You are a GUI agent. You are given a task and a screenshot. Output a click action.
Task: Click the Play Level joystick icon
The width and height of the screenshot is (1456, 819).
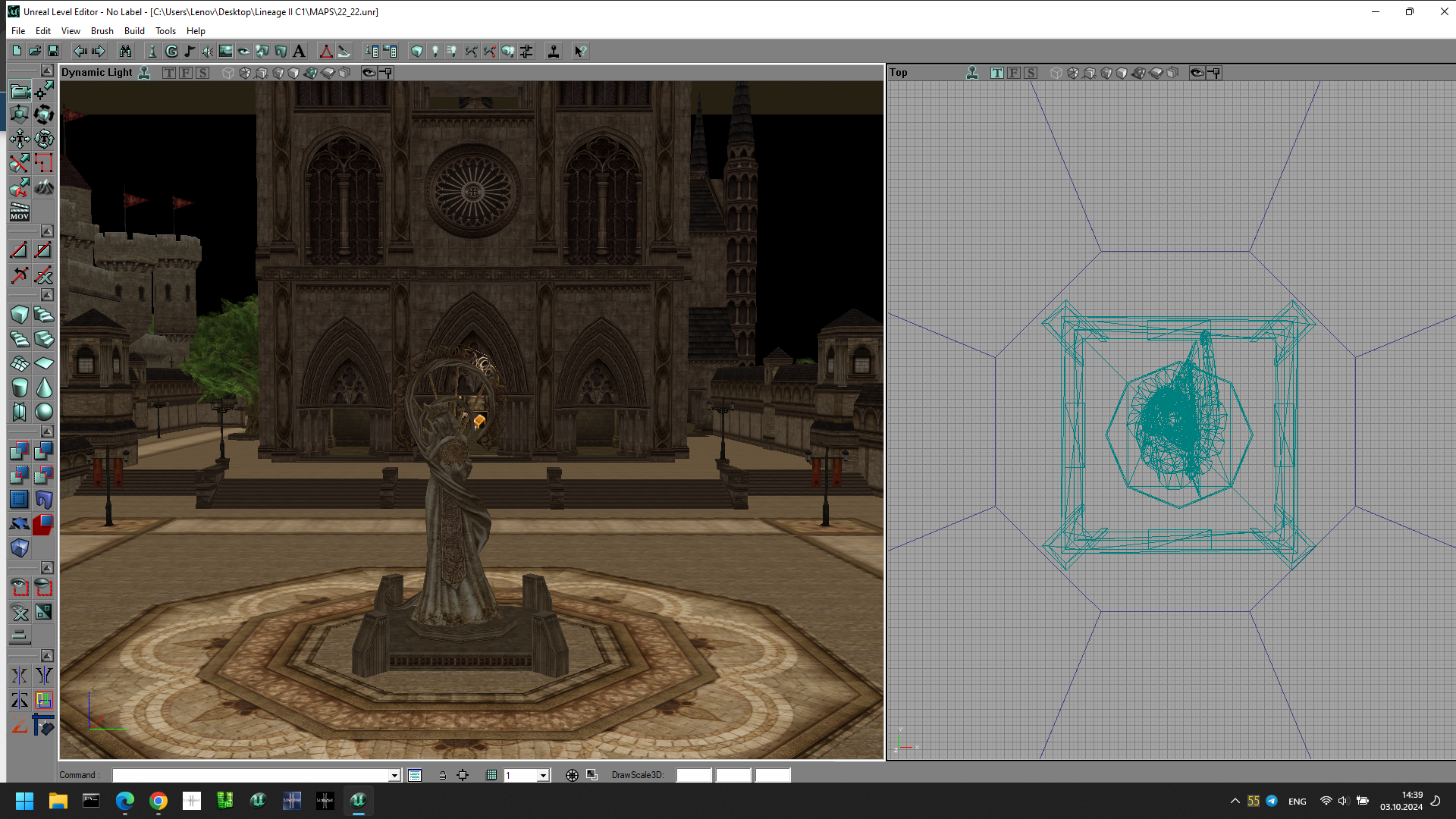click(x=554, y=51)
